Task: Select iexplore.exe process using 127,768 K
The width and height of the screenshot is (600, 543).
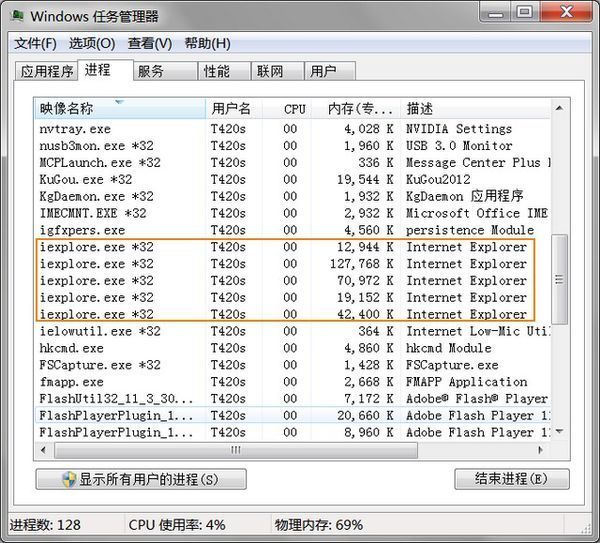Action: click(96, 264)
